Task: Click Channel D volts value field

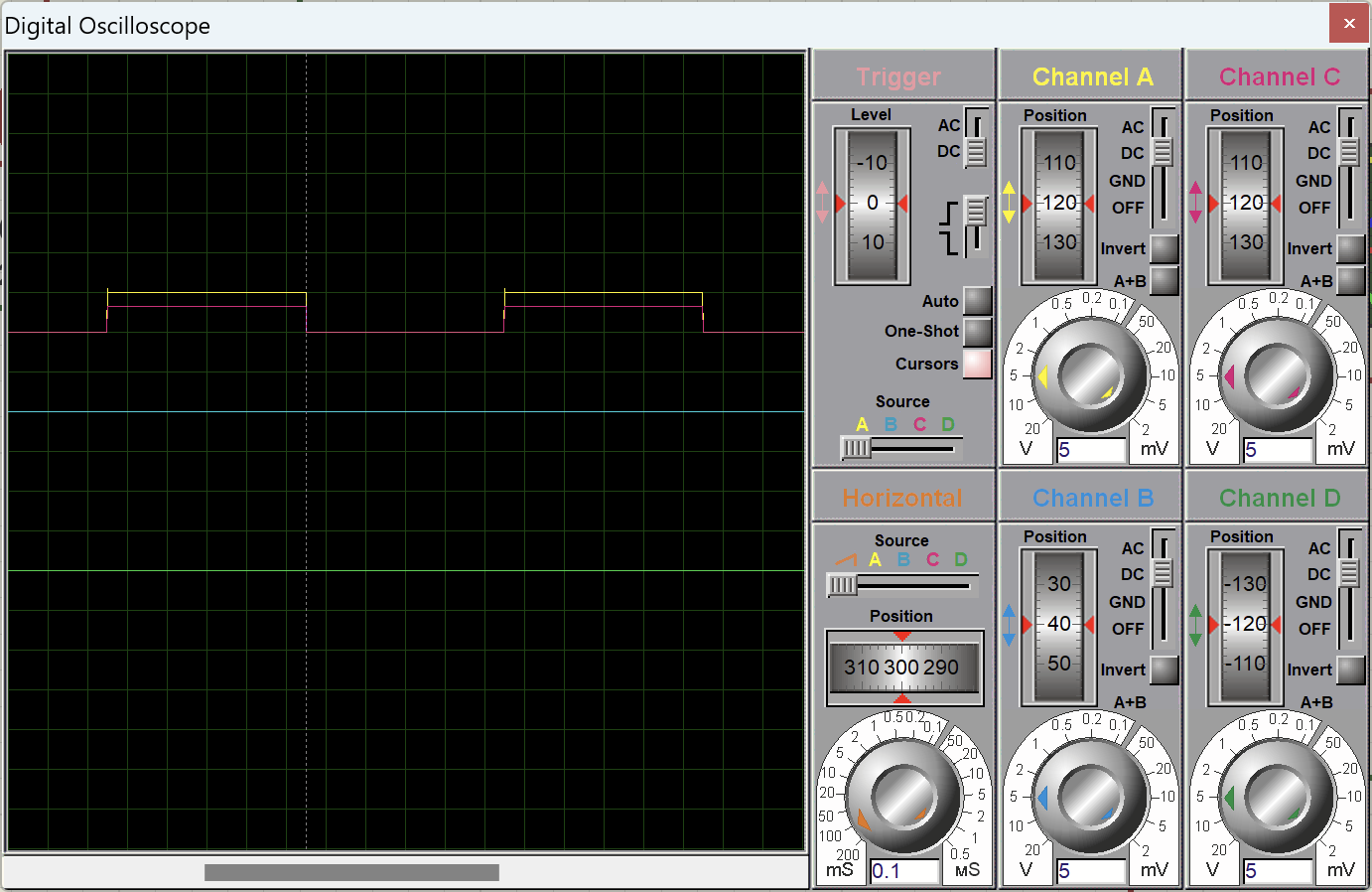Action: [x=1278, y=871]
